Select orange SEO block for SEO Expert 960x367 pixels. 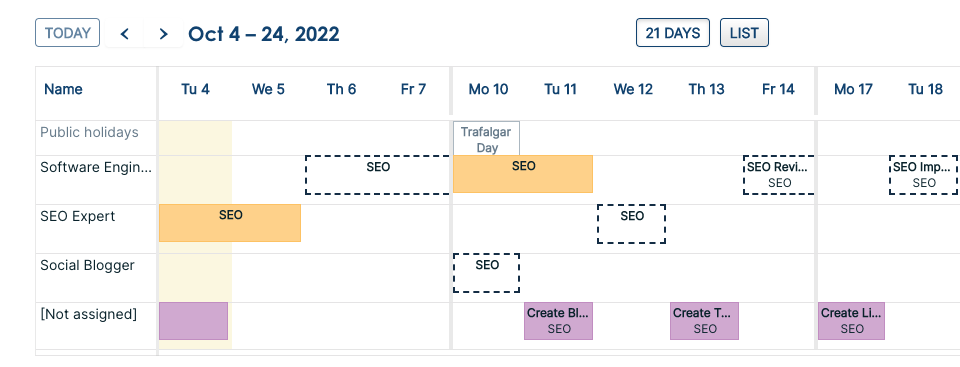pyautogui.click(x=230, y=223)
